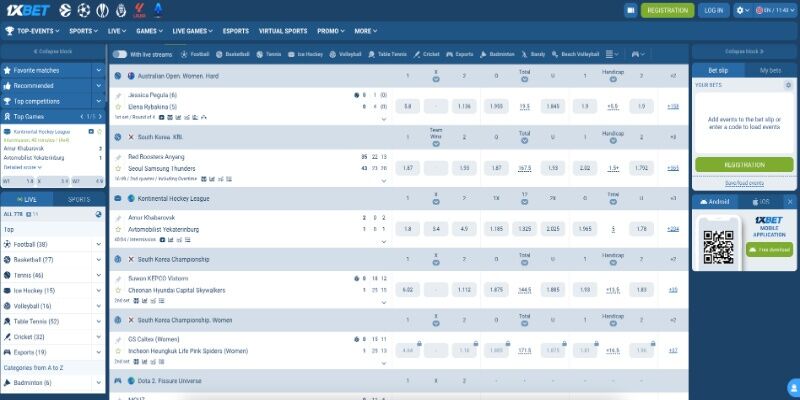Favorite the Seoul Samsung Thunders match star

[x=118, y=168]
